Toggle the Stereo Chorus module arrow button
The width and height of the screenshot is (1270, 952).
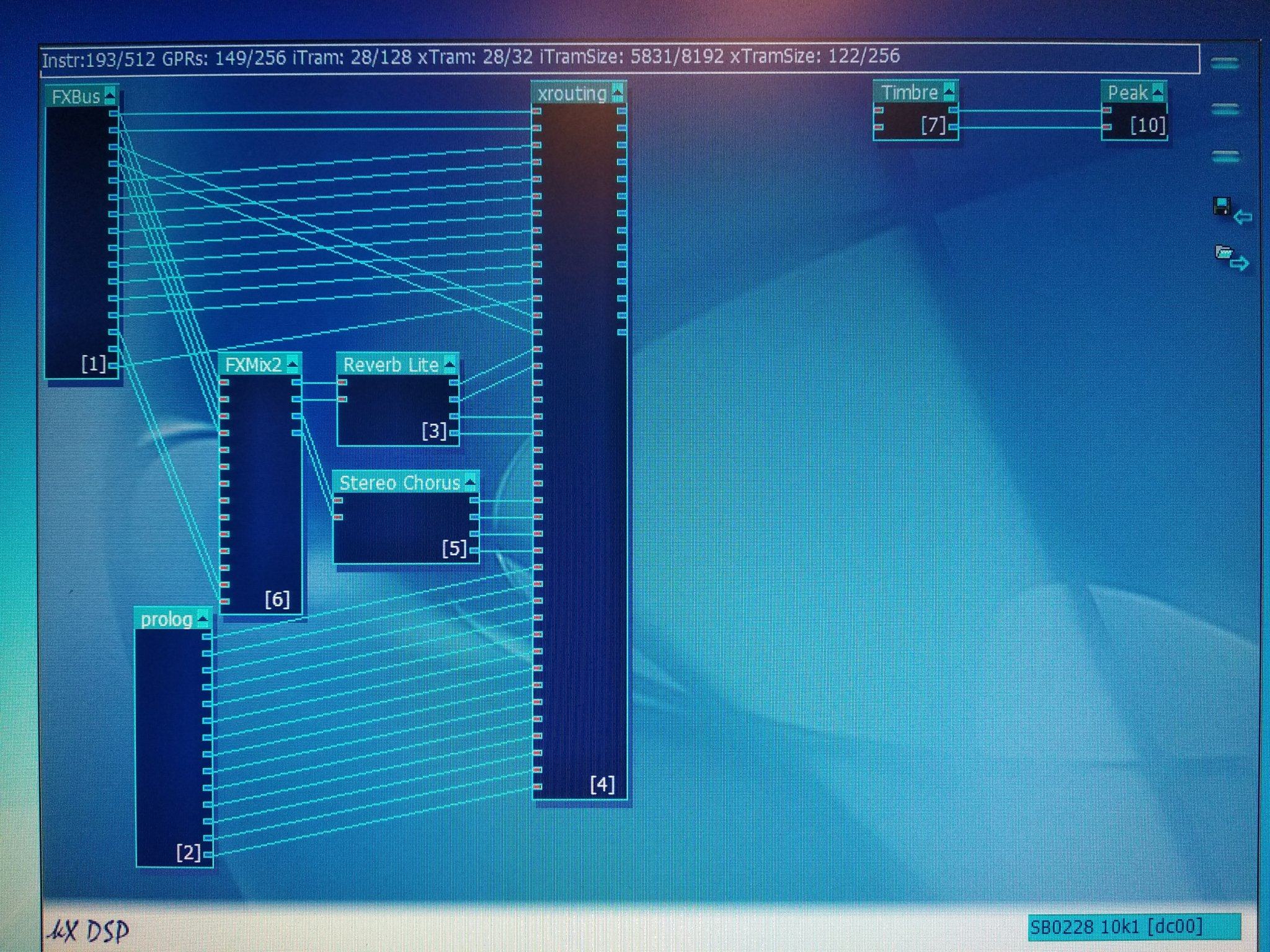(x=470, y=482)
